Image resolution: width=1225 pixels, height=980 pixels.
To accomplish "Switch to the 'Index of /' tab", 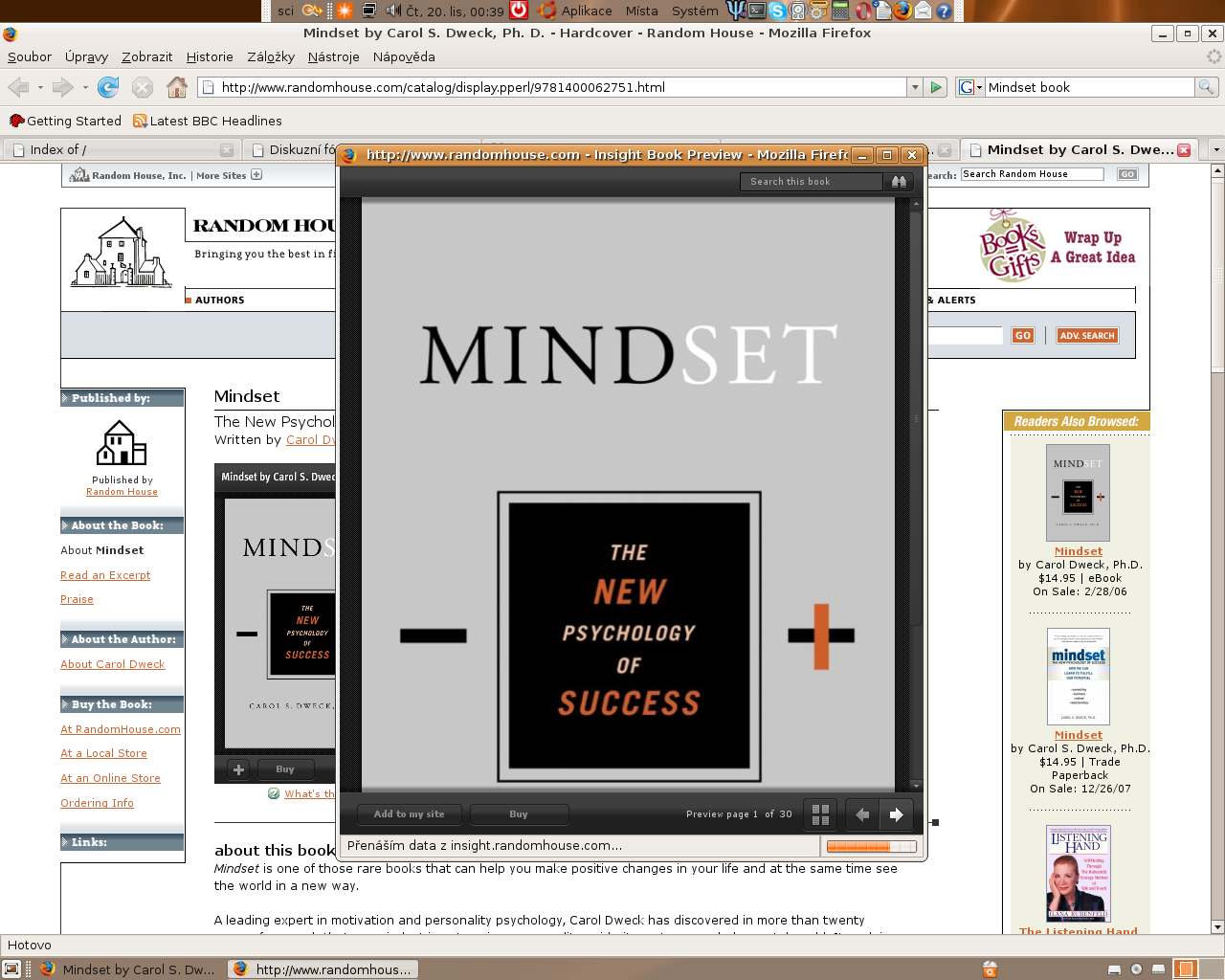I will coord(121,149).
